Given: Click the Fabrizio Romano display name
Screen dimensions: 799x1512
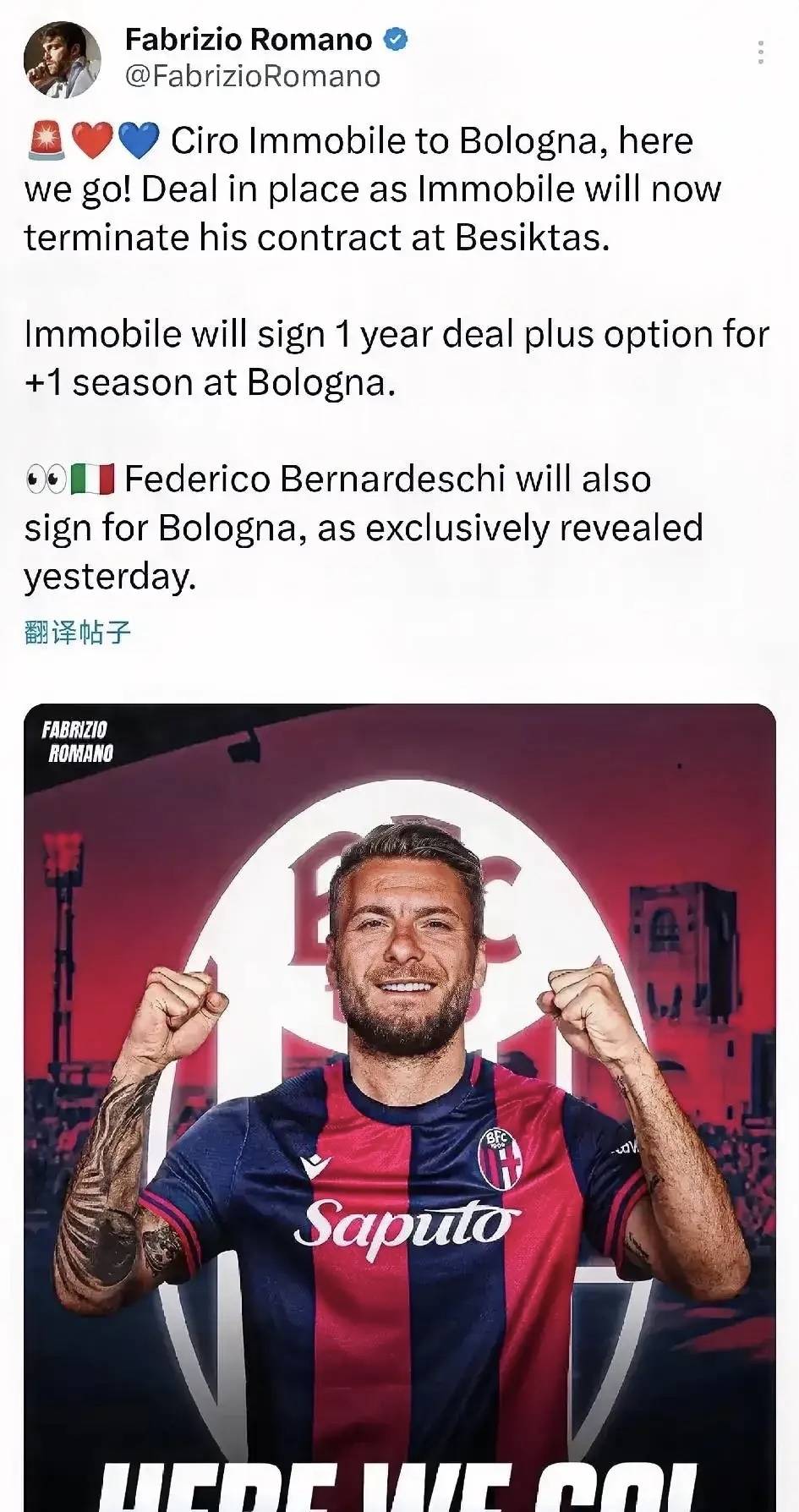Looking at the screenshot, I should 249,39.
